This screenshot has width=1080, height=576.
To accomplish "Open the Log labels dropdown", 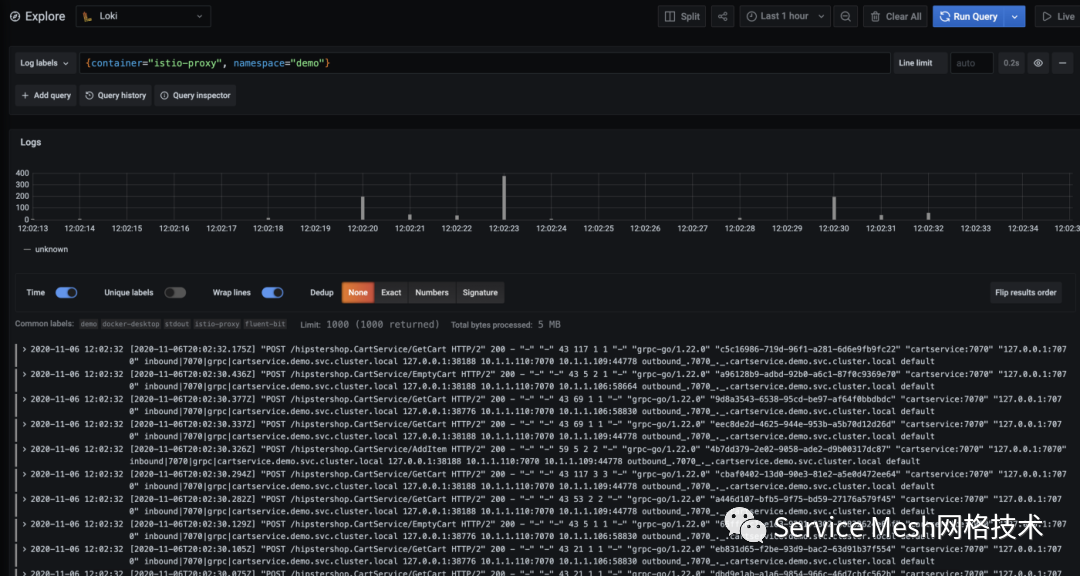I will point(45,63).
